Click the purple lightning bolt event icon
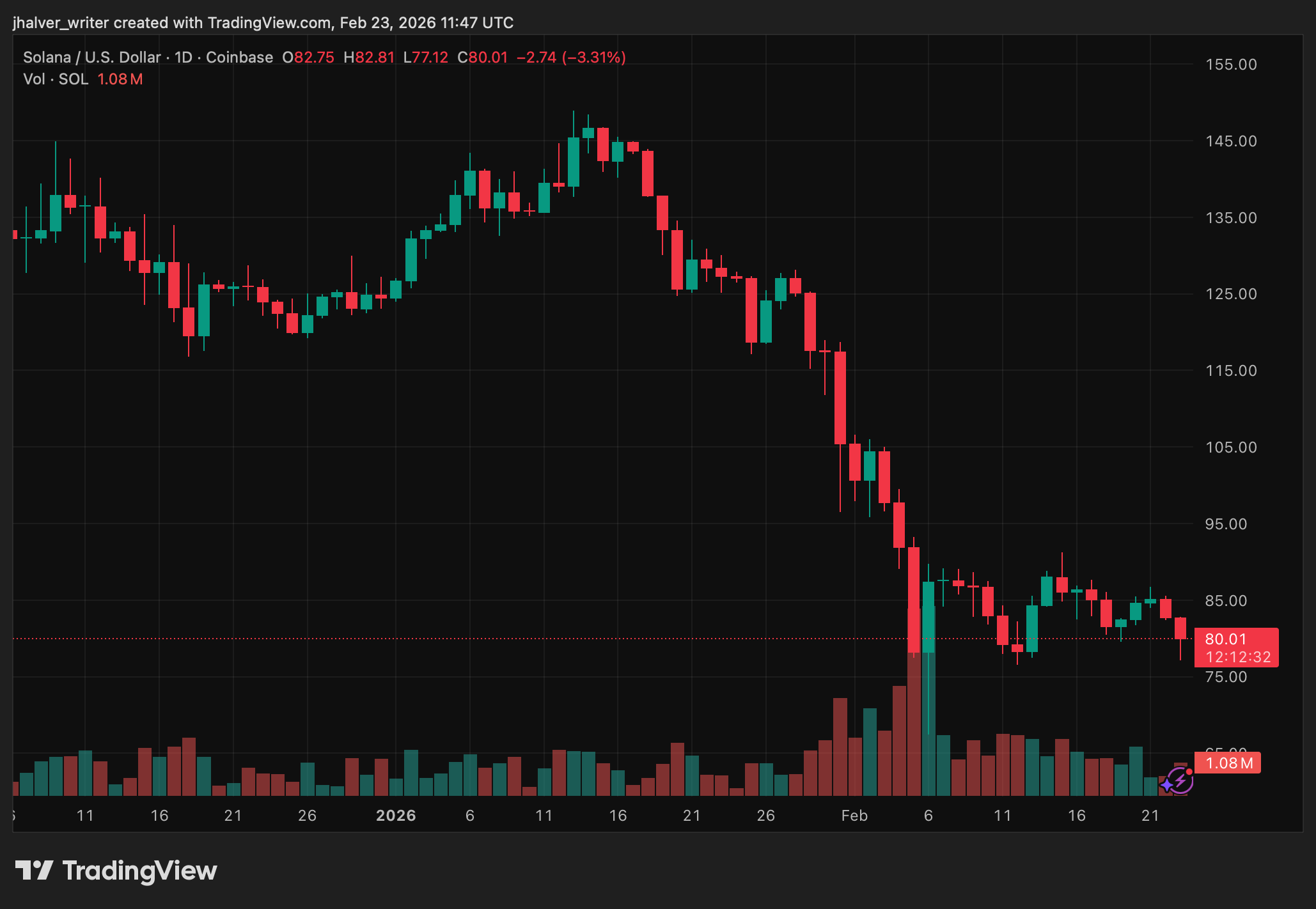 coord(1182,781)
